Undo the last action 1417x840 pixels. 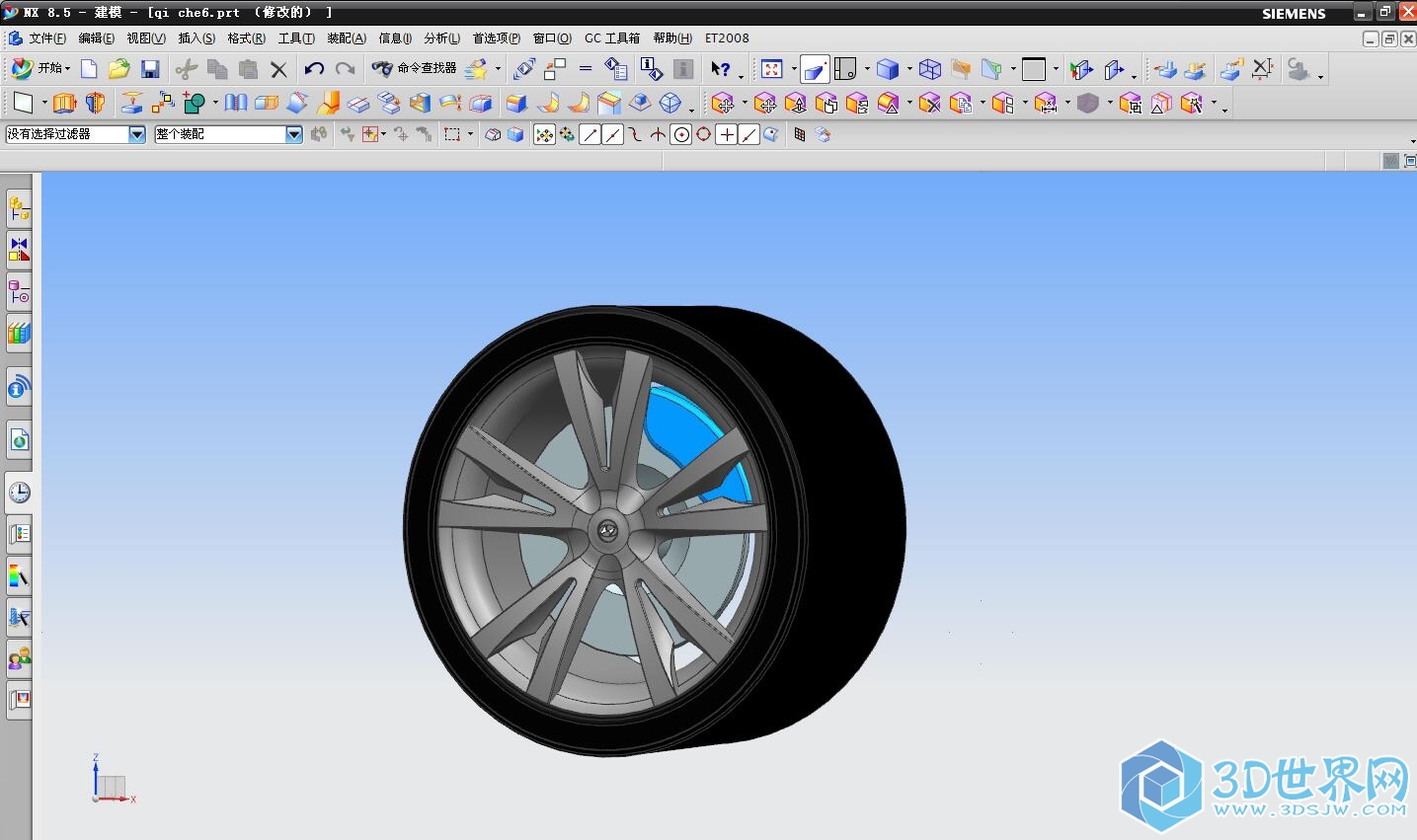(x=314, y=68)
